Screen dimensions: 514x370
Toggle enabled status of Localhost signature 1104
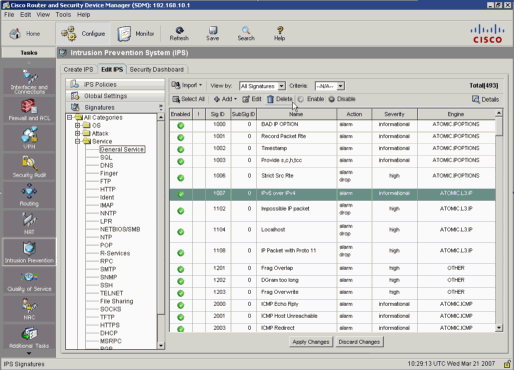181,232
